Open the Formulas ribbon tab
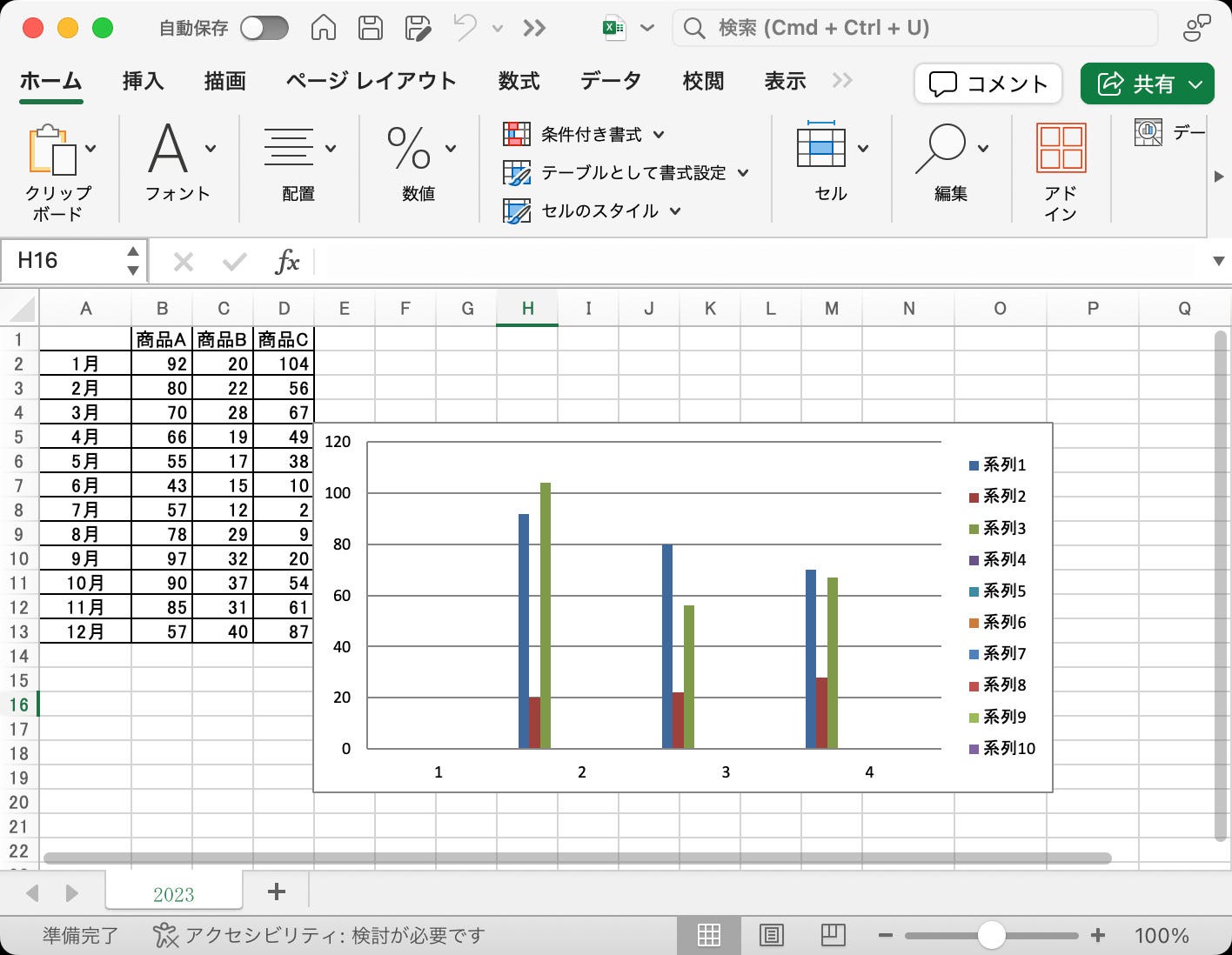This screenshot has width=1232, height=955. click(x=519, y=82)
